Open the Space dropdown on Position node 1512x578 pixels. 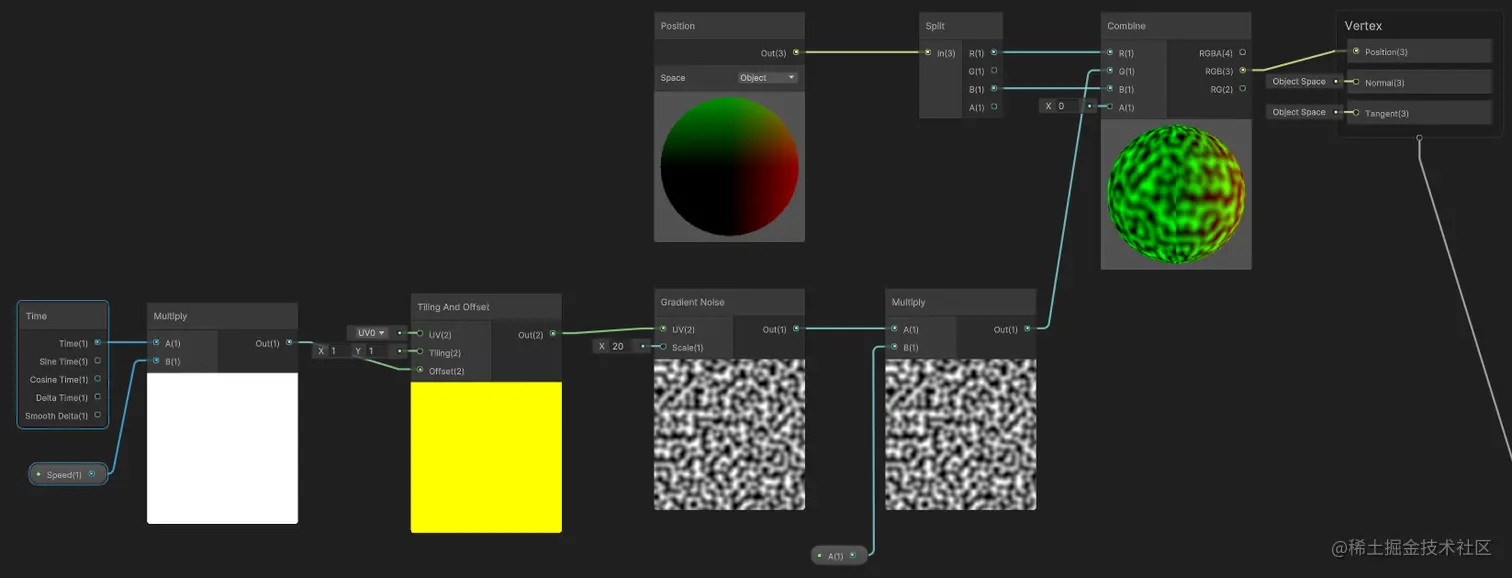point(768,77)
